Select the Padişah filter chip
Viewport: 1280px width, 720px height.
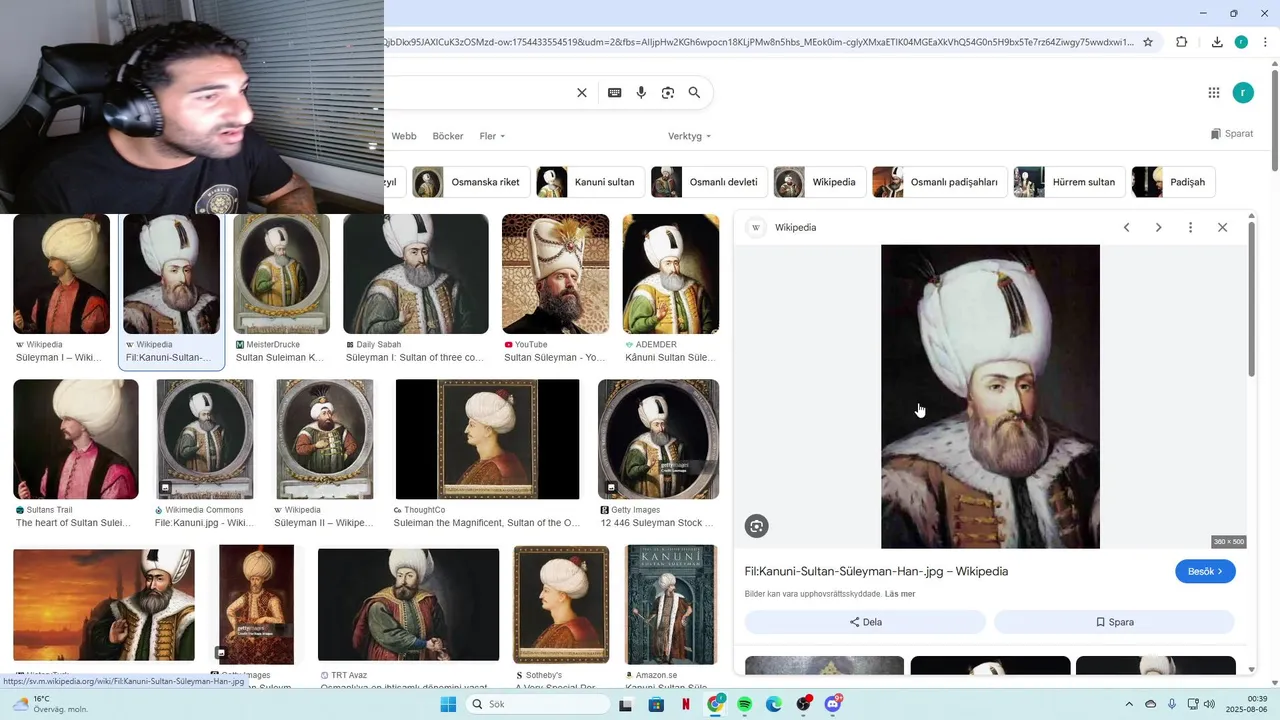pyautogui.click(x=1173, y=182)
